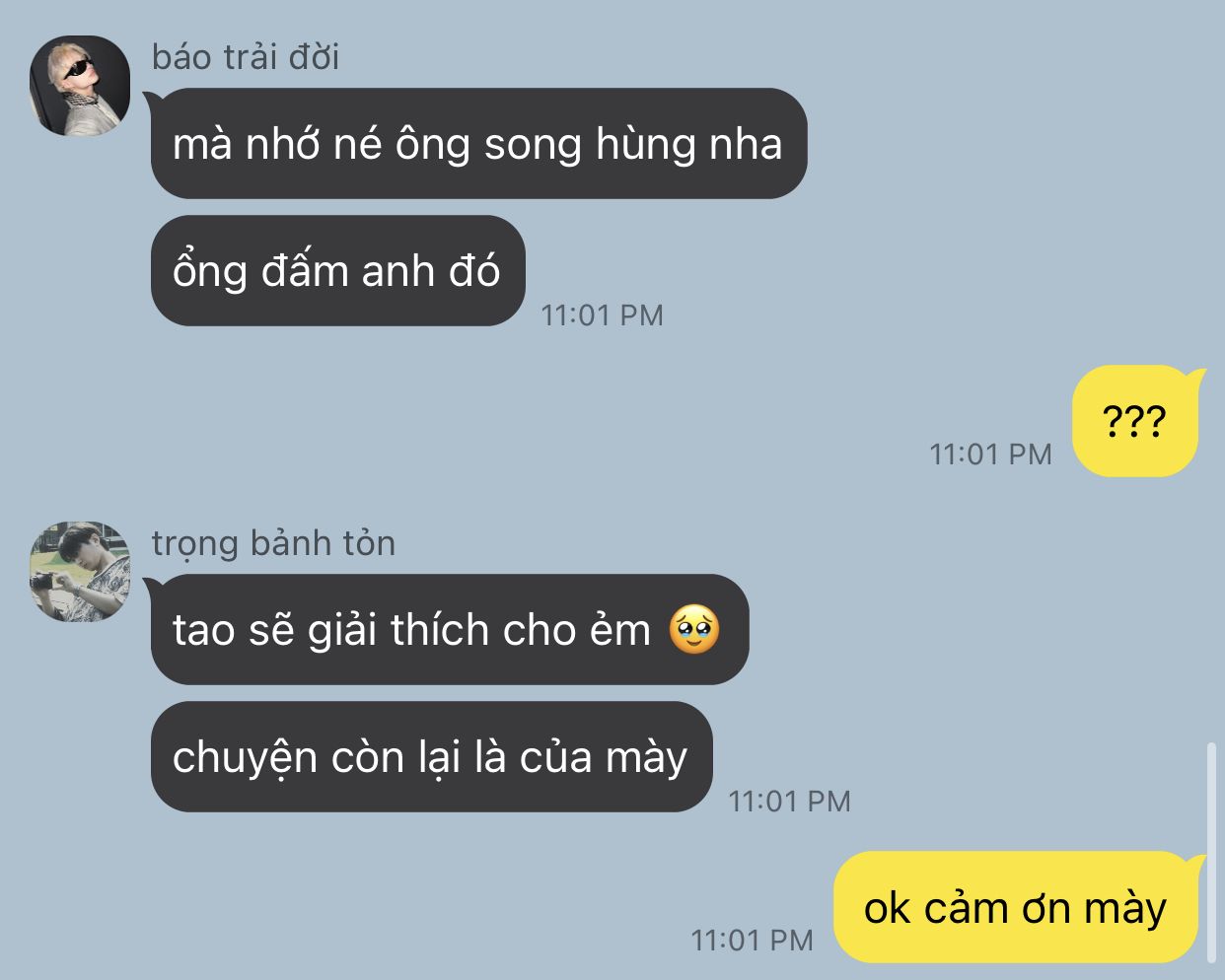Tap the pleading face emoji in message
Image resolution: width=1225 pixels, height=980 pixels.
694,630
